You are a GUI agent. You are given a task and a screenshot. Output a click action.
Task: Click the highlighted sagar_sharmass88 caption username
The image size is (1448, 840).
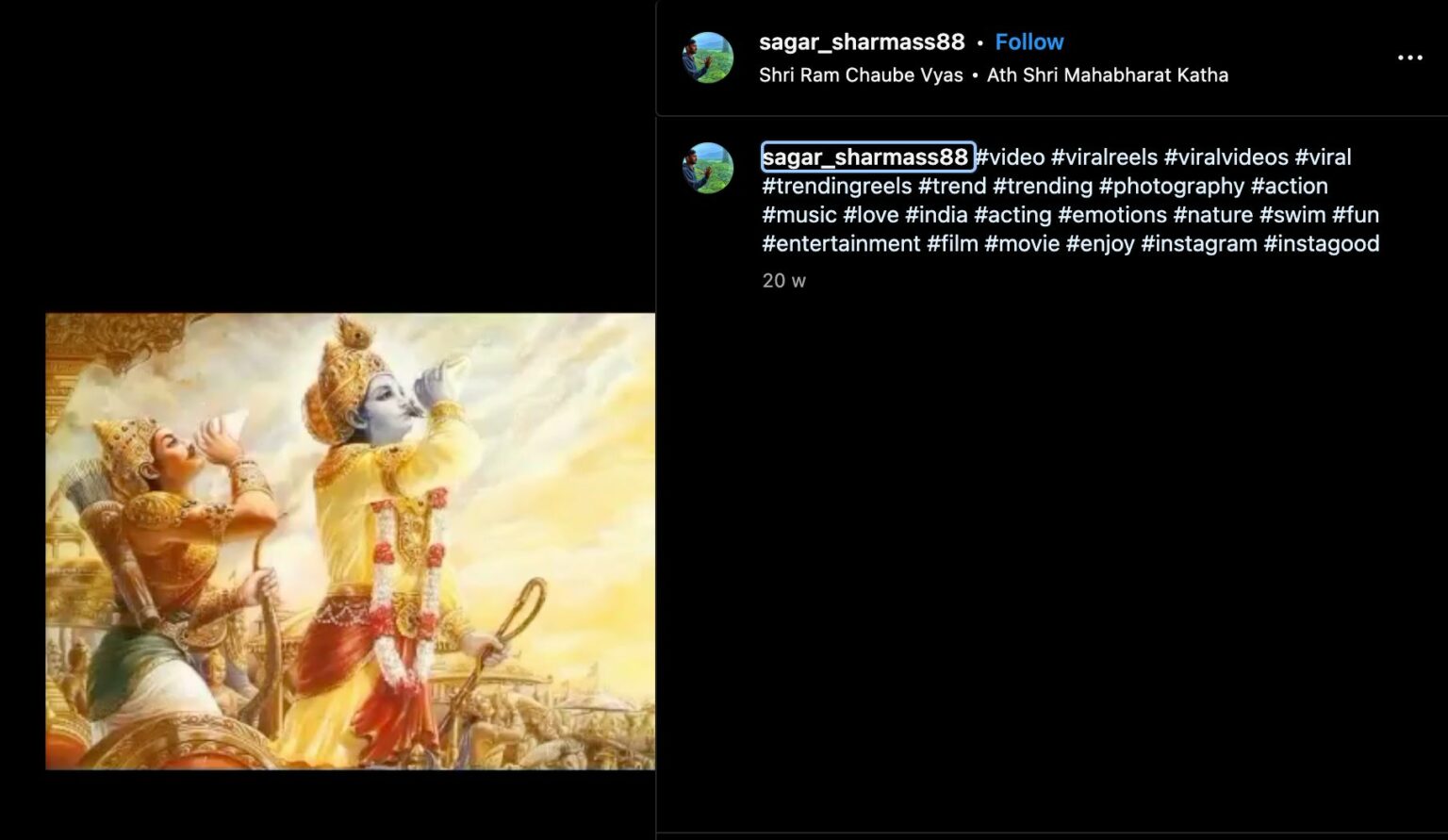point(865,156)
